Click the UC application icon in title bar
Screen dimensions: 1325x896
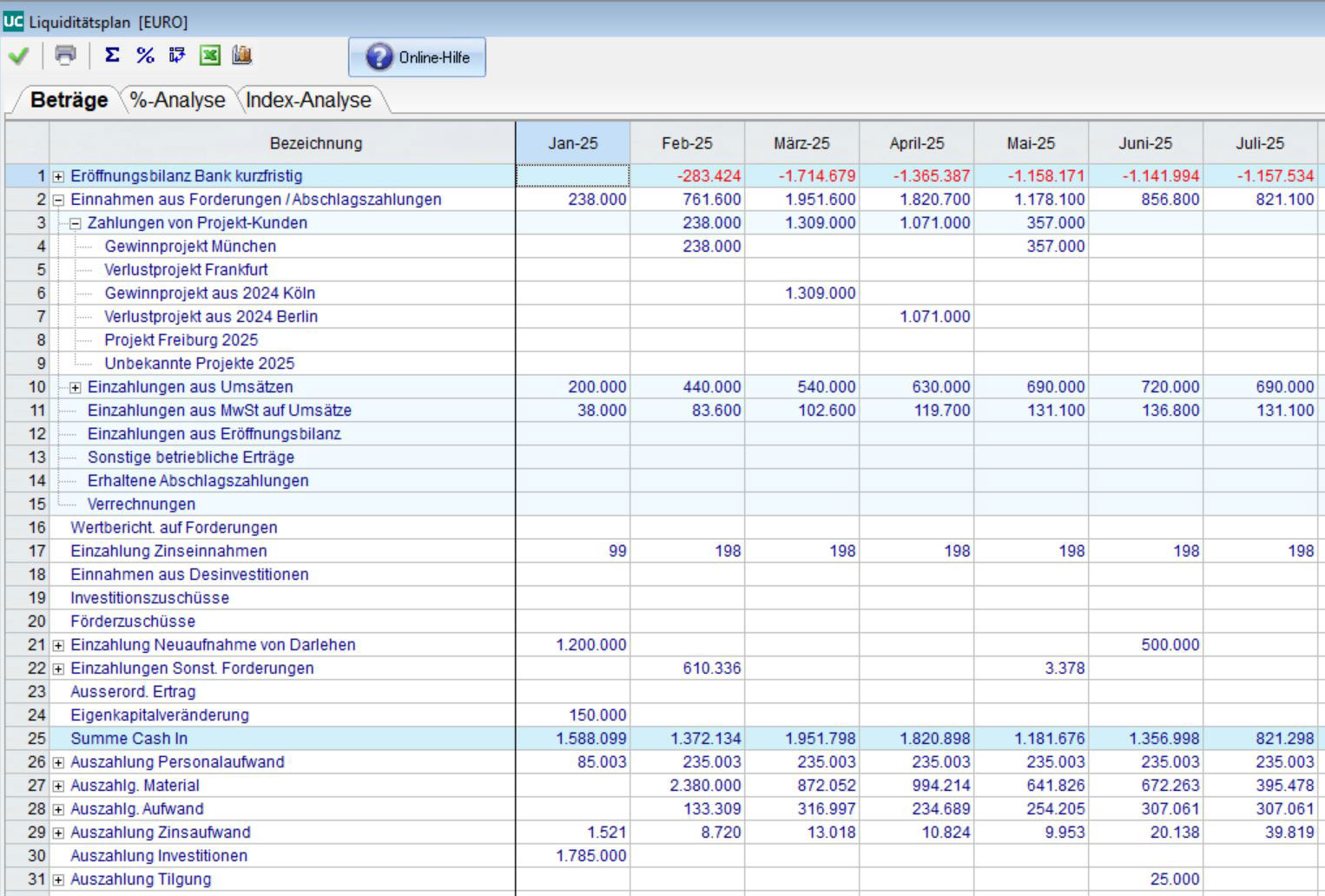point(13,22)
